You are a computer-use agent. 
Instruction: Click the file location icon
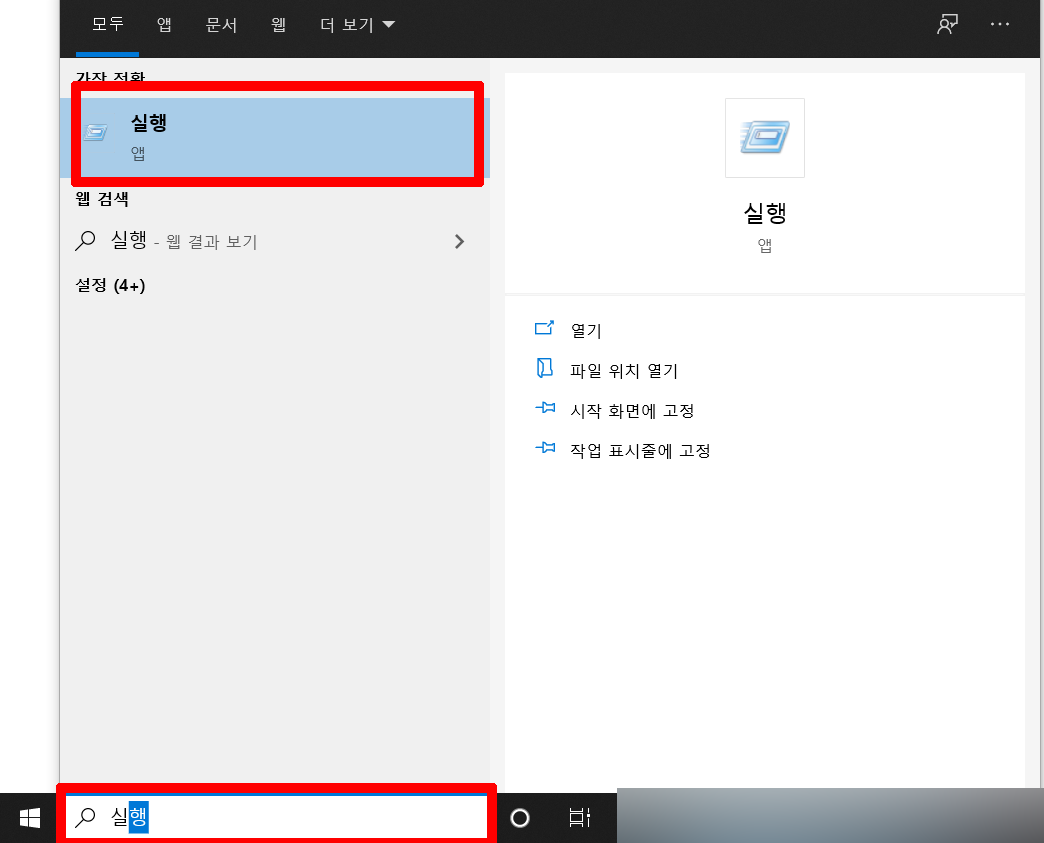tap(545, 368)
